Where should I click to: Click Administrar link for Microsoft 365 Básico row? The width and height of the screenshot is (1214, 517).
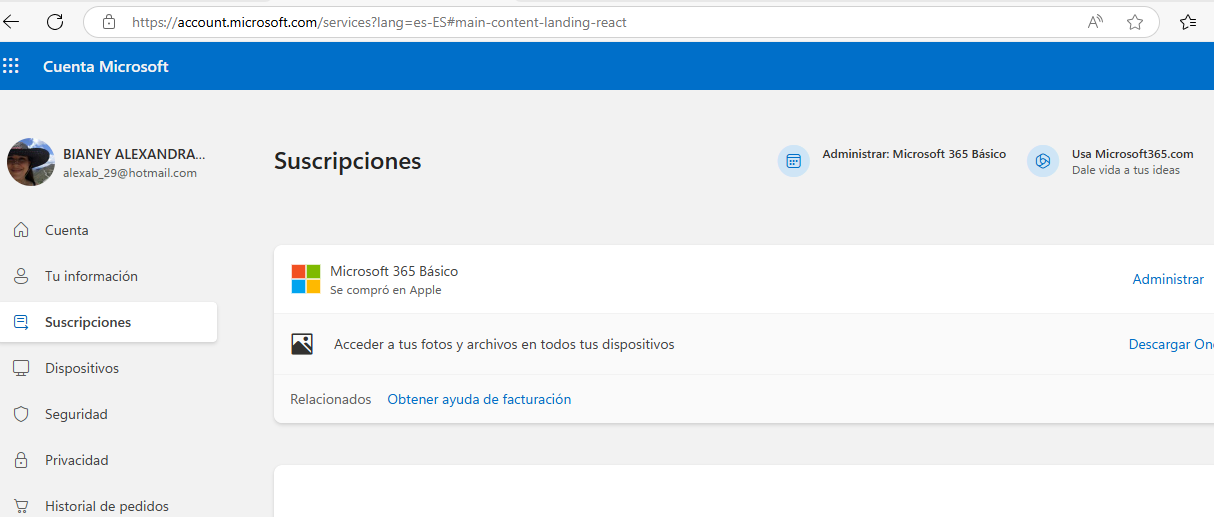tap(1168, 279)
